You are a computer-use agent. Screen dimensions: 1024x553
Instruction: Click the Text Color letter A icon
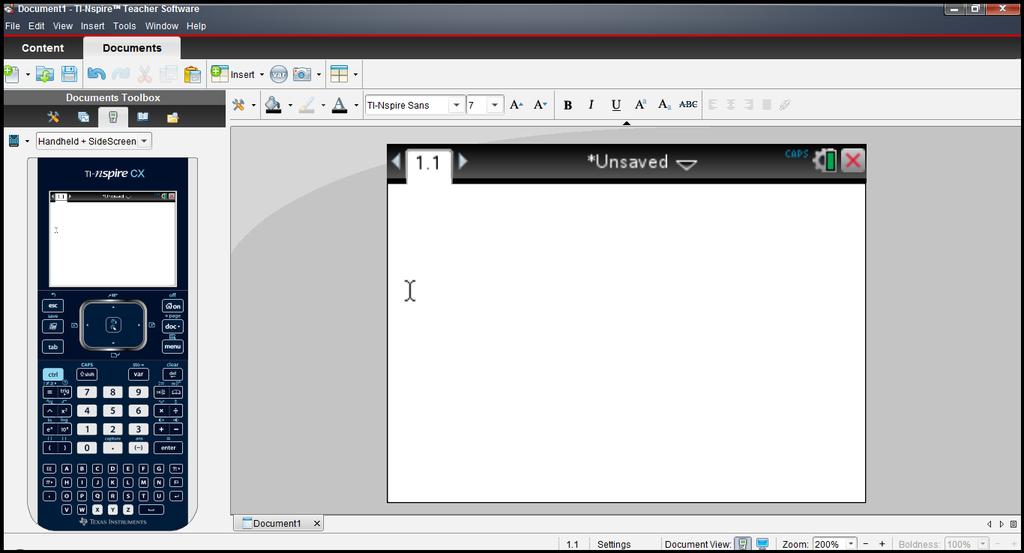pyautogui.click(x=339, y=104)
